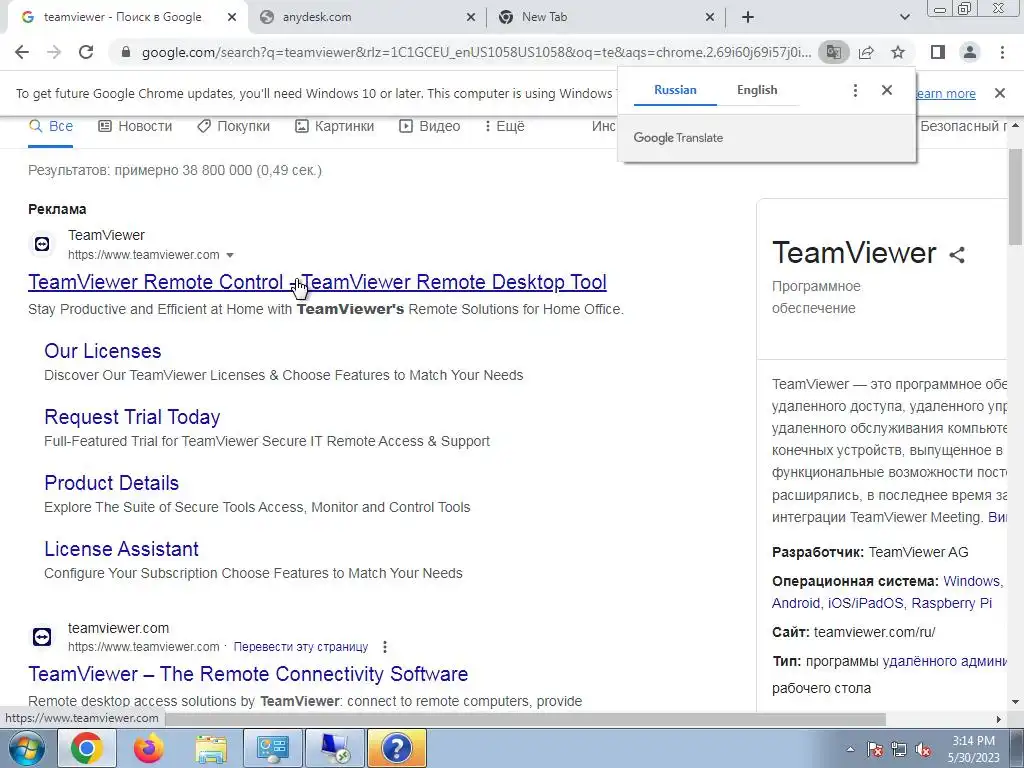Click the muted volume tray icon

(923, 749)
